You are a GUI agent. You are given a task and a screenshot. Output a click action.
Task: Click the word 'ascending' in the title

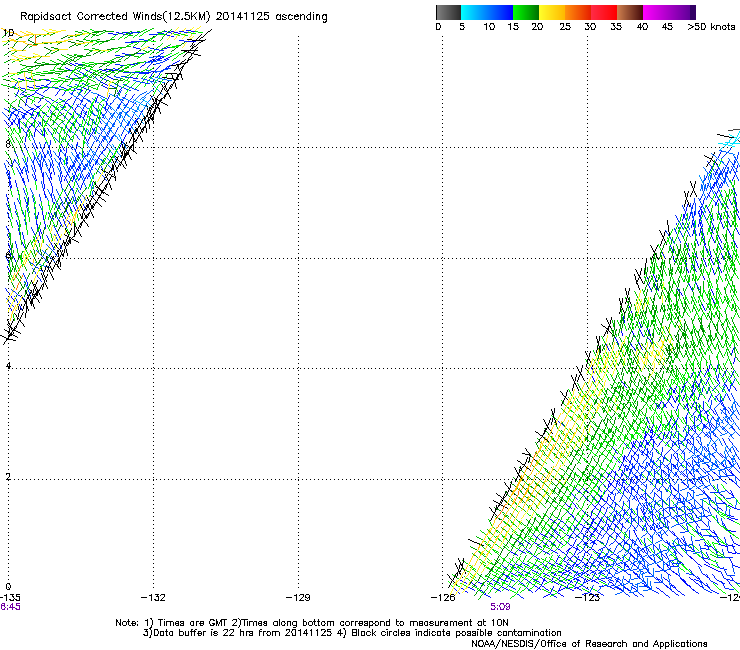click(301, 17)
